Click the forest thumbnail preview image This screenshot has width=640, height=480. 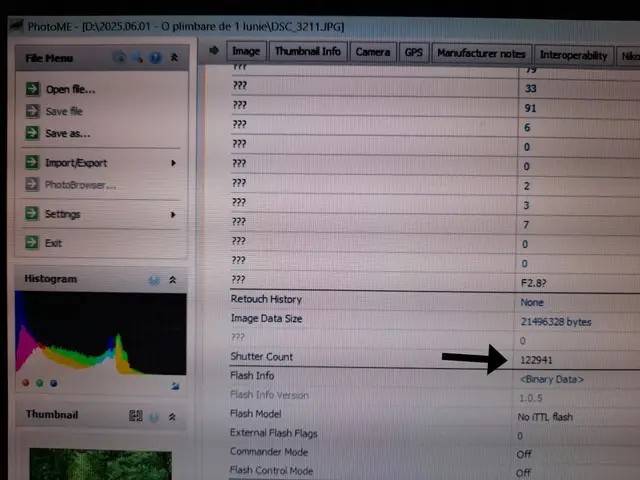[x=100, y=464]
